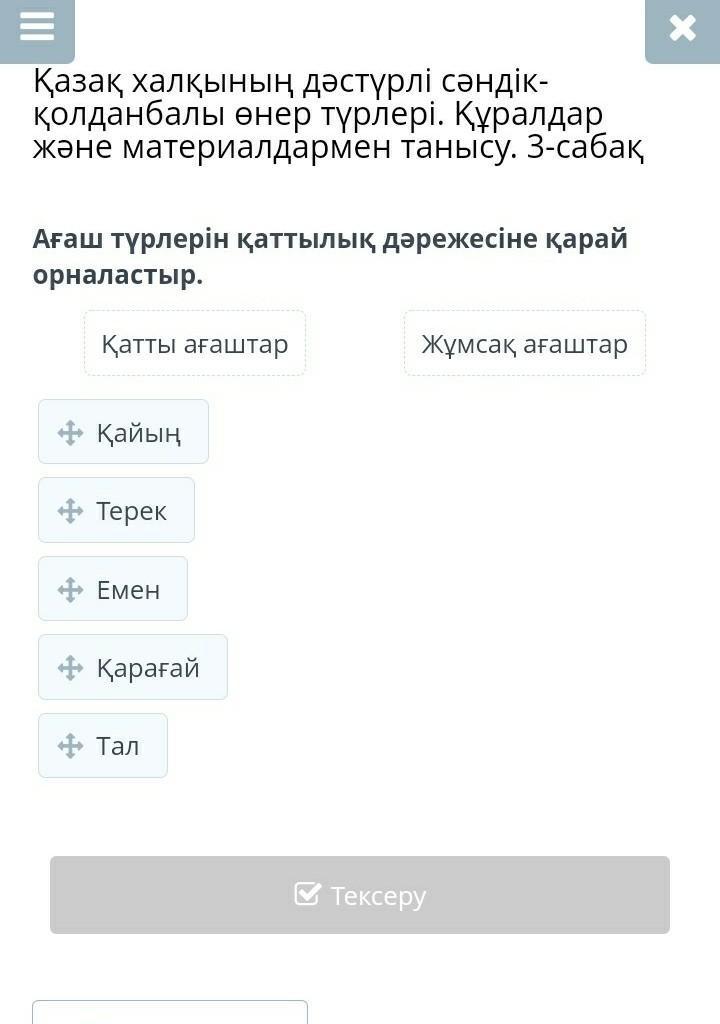Select the Тал word label
Viewport: 720px width, 1024px height.
click(x=118, y=746)
